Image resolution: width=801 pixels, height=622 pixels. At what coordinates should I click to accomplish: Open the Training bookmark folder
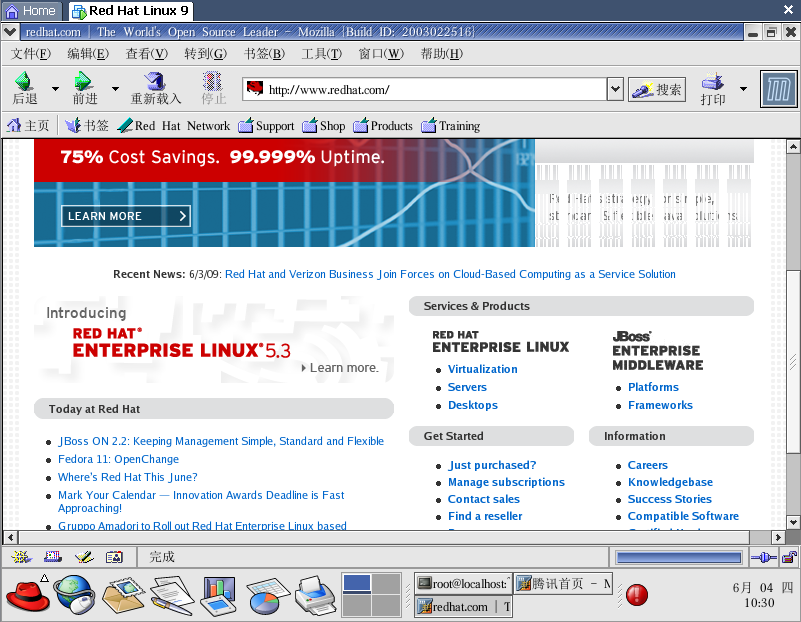pyautogui.click(x=450, y=126)
